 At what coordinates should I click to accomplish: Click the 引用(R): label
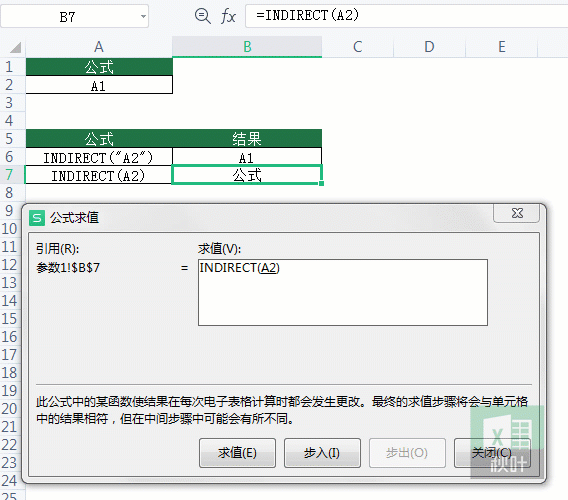click(58, 249)
